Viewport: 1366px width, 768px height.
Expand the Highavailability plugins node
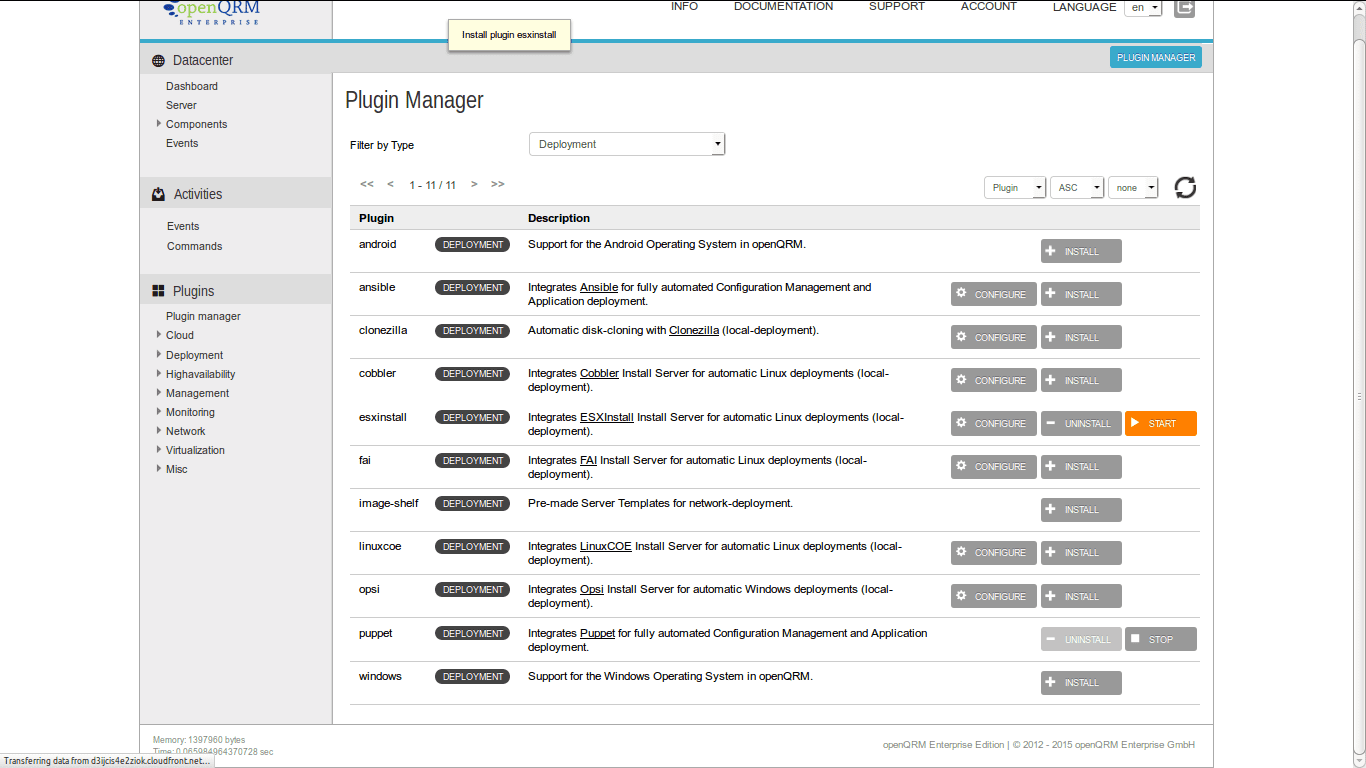tap(159, 373)
